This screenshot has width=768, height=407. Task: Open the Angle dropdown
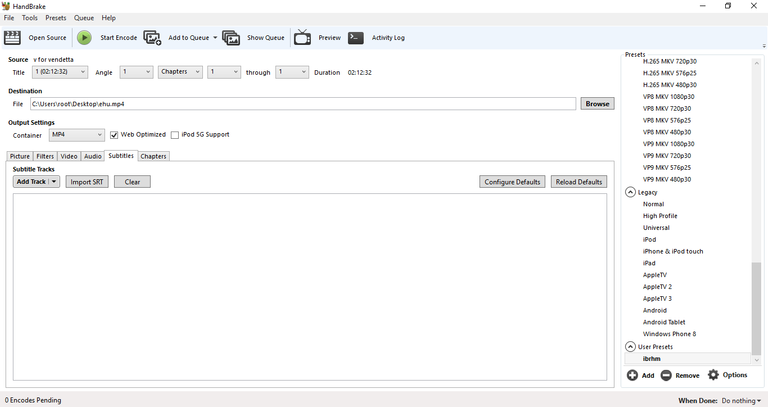coord(137,72)
